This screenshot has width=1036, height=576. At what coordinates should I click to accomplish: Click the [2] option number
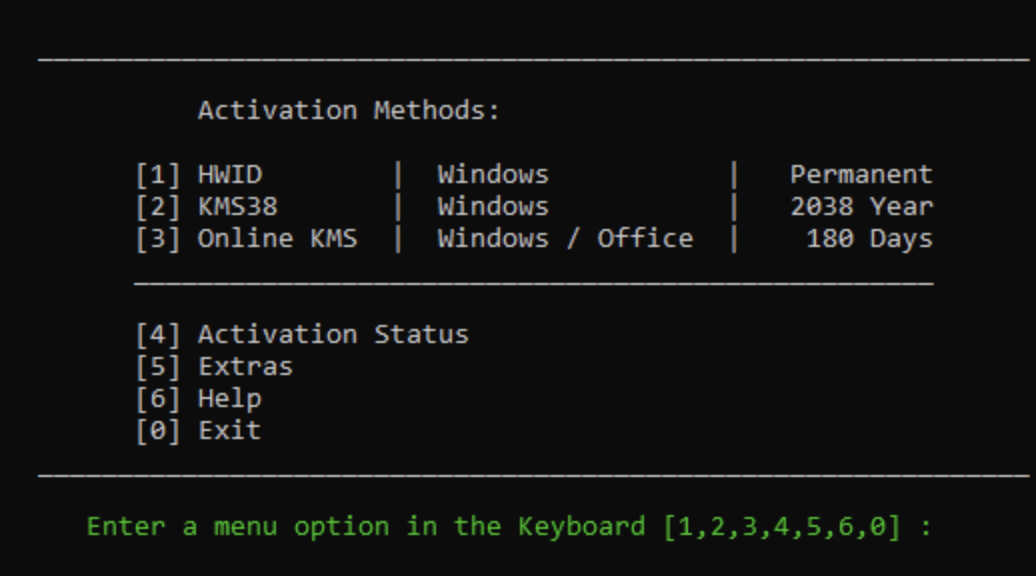tap(157, 207)
